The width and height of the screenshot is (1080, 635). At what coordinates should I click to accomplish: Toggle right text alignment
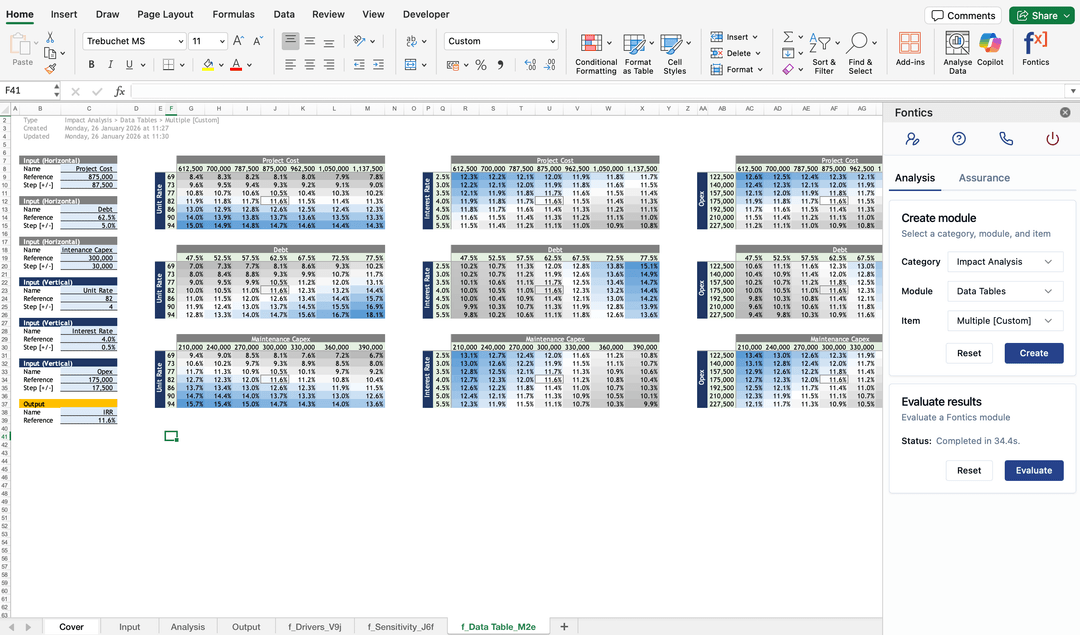pyautogui.click(x=329, y=65)
